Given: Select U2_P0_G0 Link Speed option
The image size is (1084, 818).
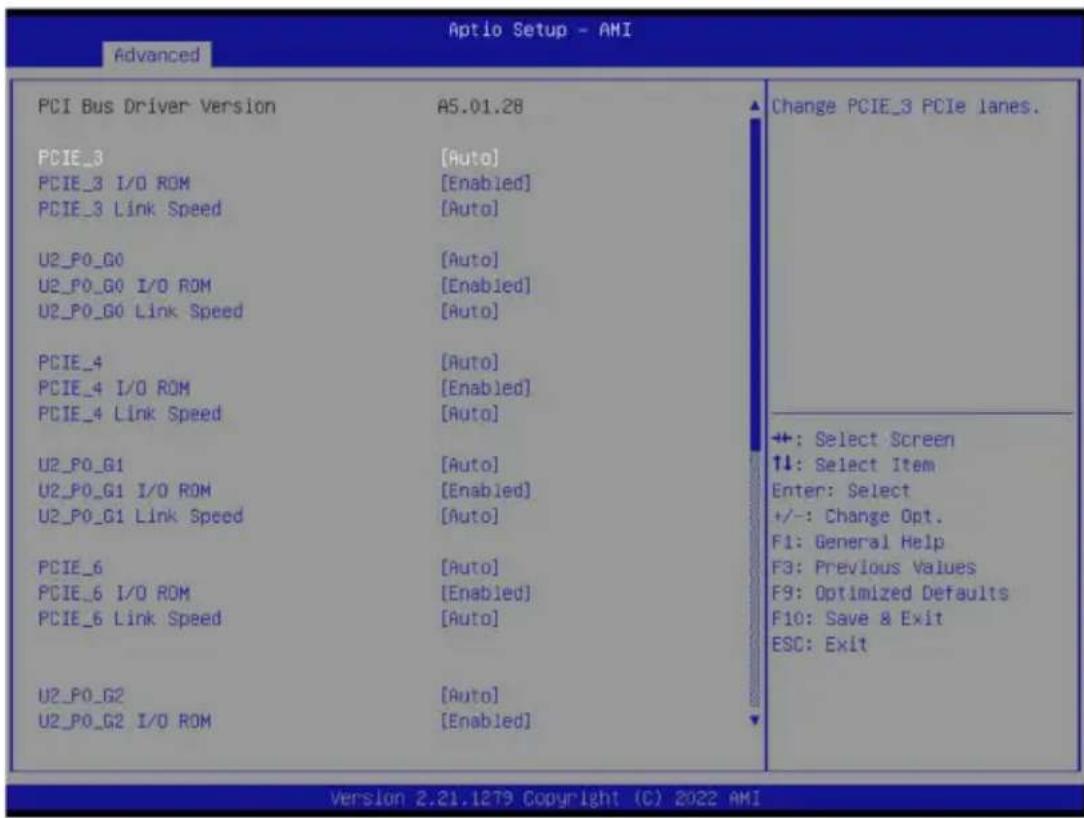Looking at the screenshot, I should [x=140, y=312].
